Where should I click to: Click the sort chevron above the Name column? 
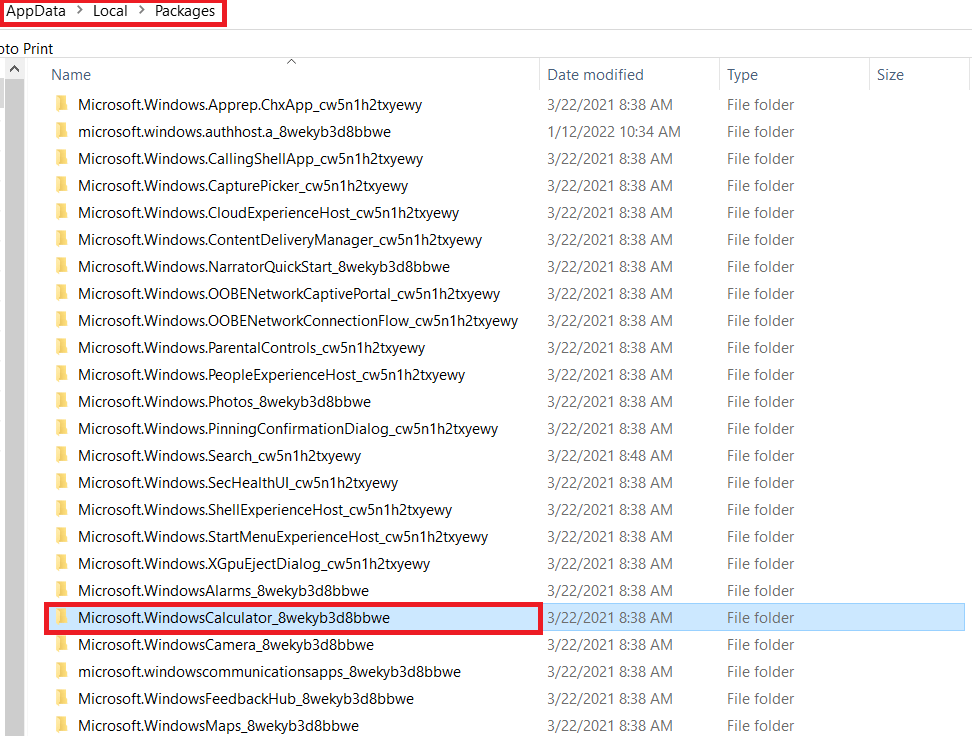(x=290, y=61)
